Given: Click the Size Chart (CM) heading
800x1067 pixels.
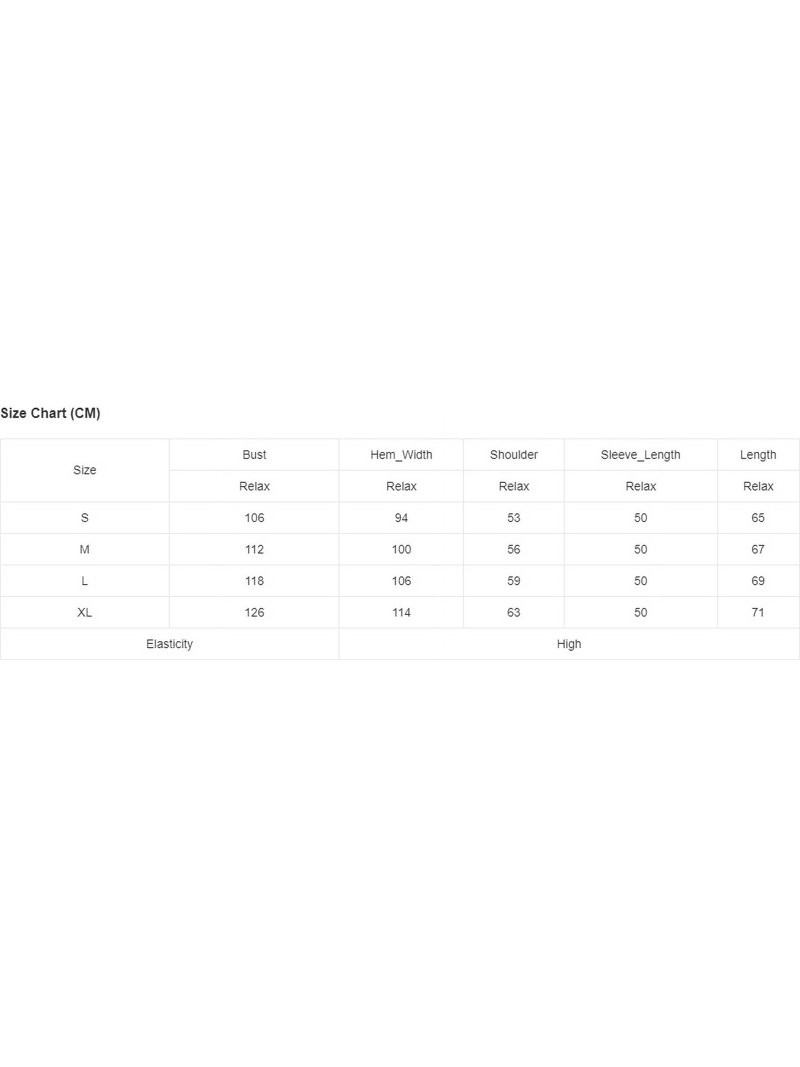Looking at the screenshot, I should 50,413.
